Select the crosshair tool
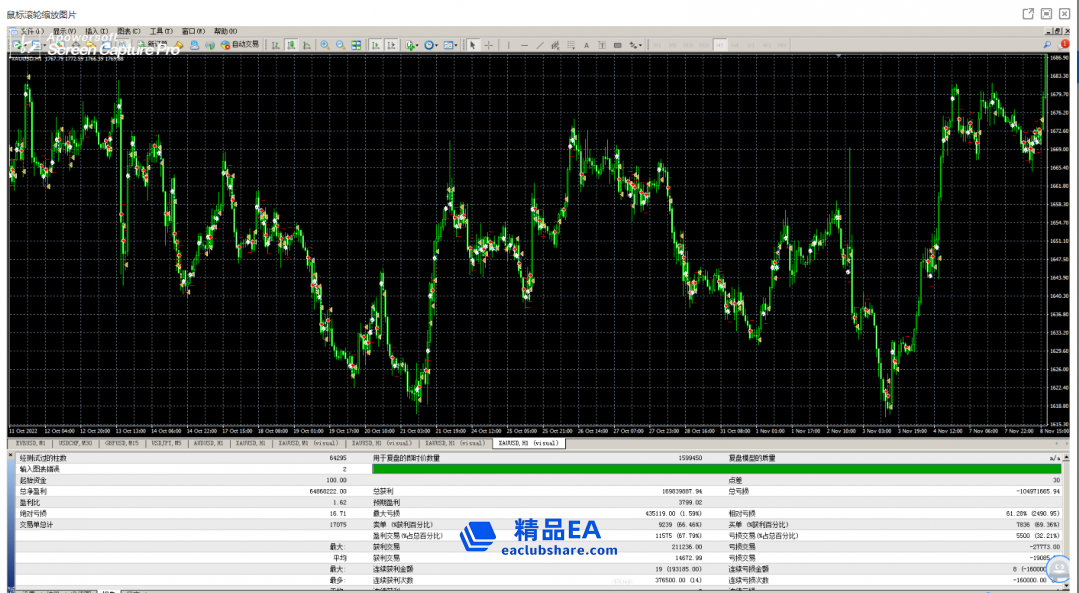The height and width of the screenshot is (593, 1079). (x=488, y=45)
